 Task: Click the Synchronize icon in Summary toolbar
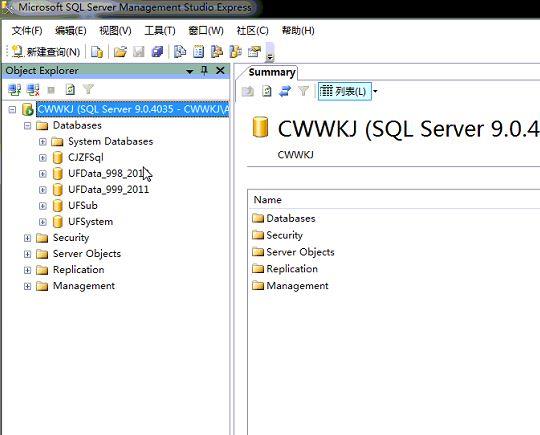point(285,91)
